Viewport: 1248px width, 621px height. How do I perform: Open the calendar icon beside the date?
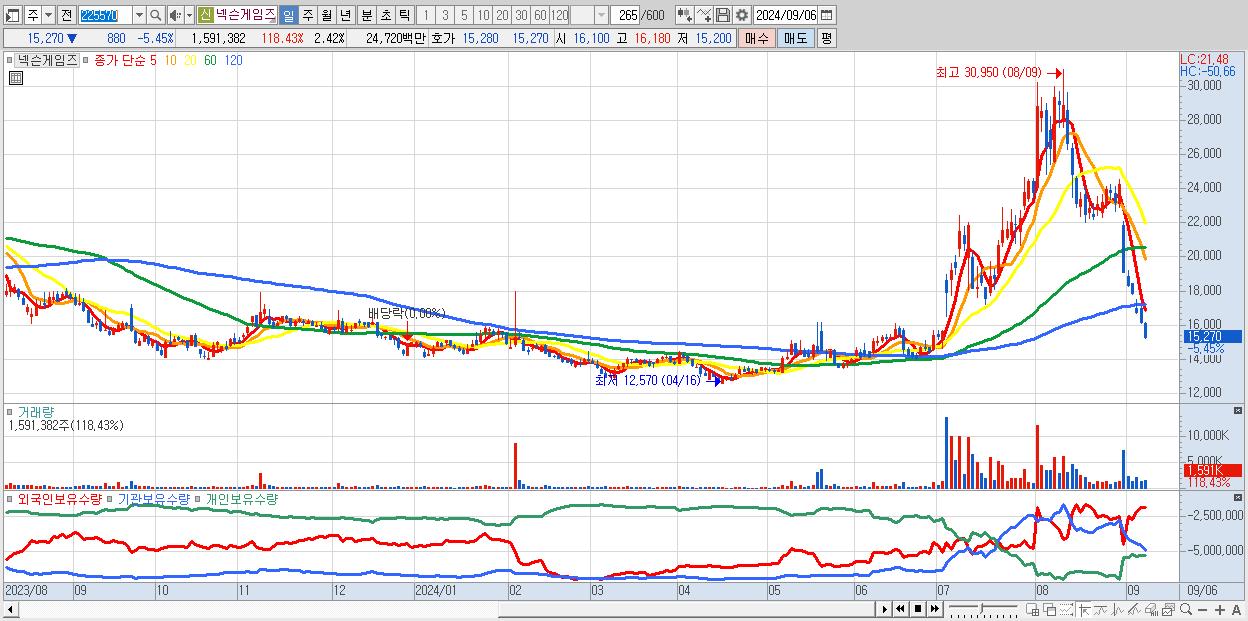click(x=827, y=15)
